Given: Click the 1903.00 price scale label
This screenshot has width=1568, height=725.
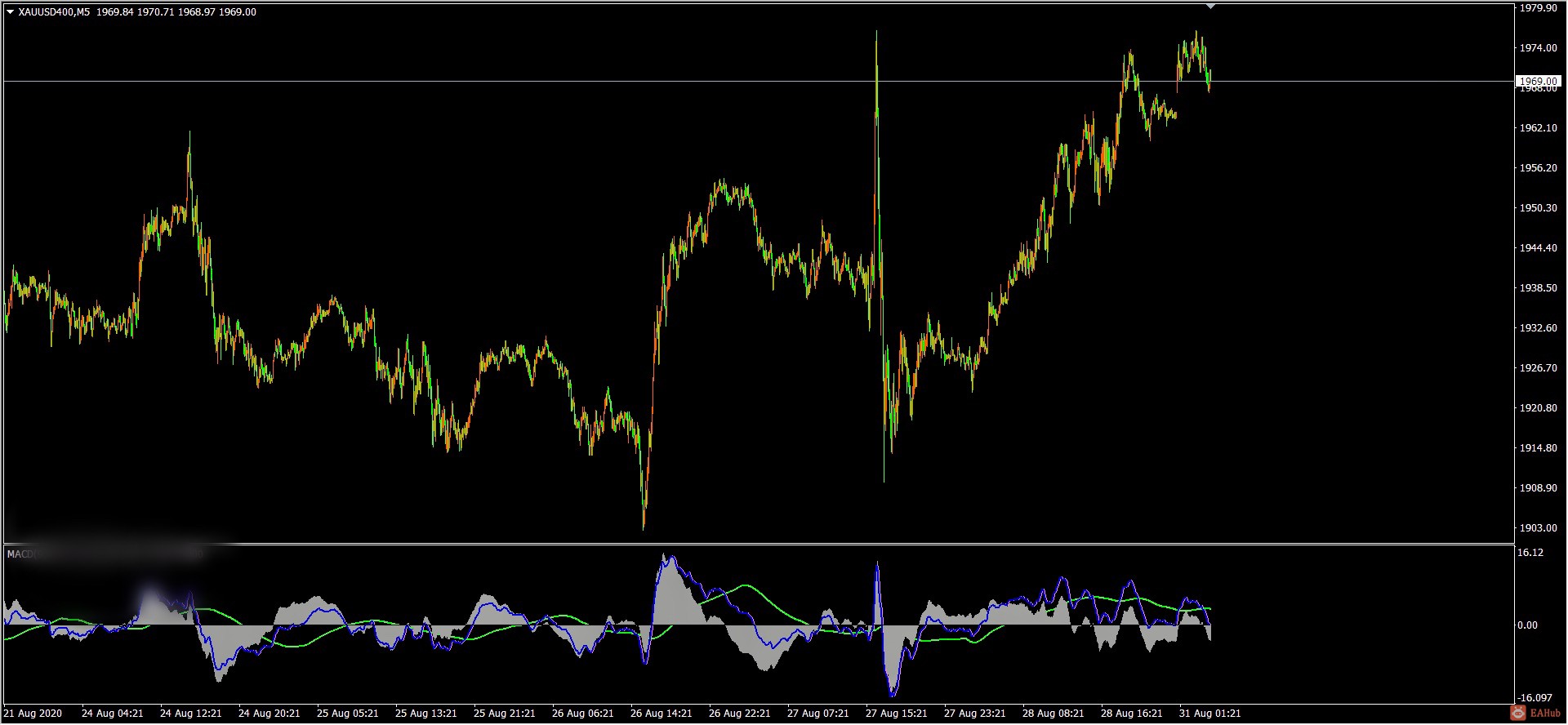Looking at the screenshot, I should tap(1538, 528).
